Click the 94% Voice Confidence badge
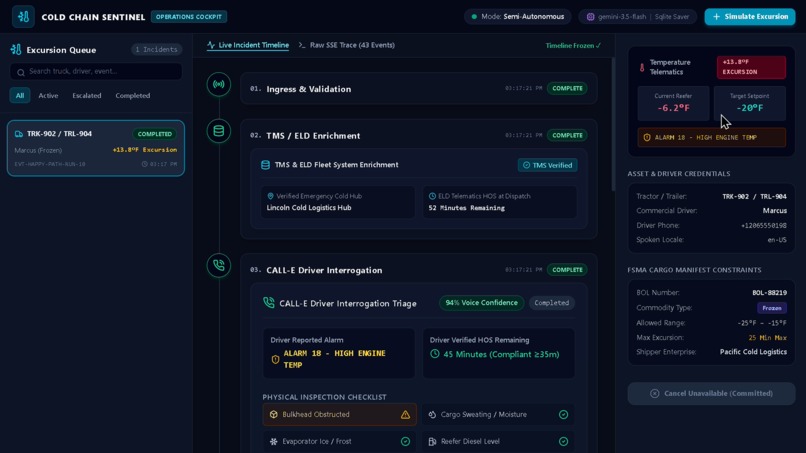The image size is (806, 453). click(482, 303)
